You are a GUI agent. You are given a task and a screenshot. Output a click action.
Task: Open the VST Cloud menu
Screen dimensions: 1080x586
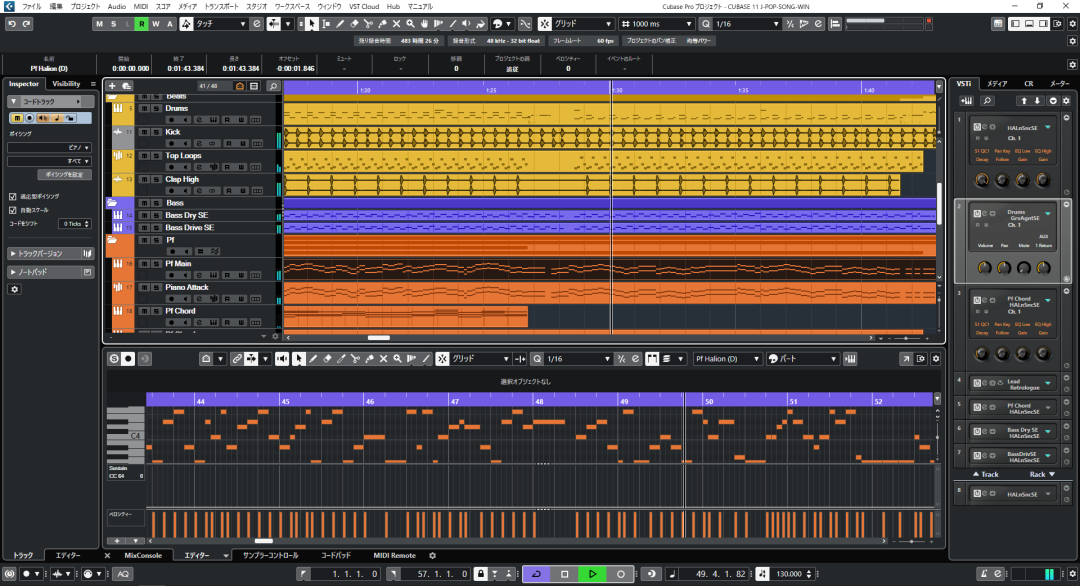364,6
